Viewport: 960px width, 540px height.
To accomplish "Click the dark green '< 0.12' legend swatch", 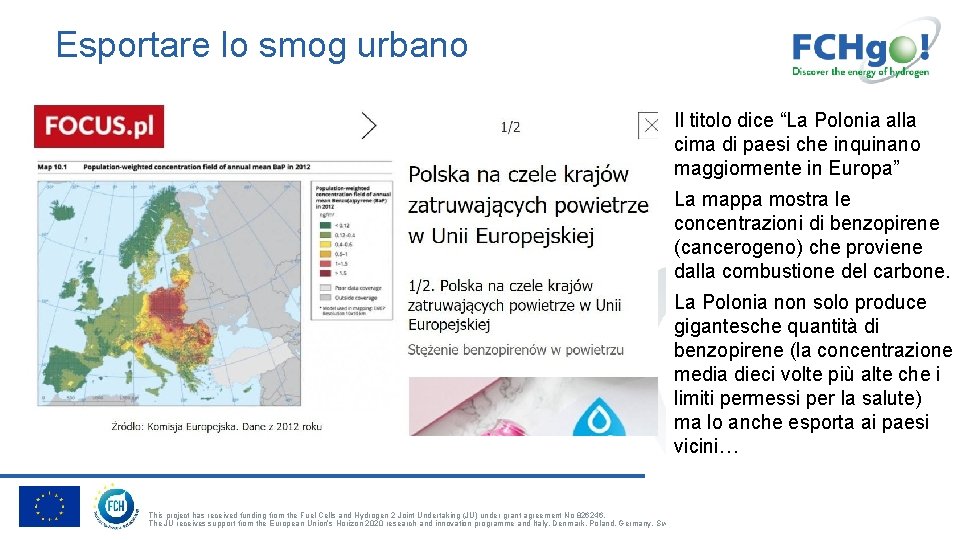I will click(324, 225).
